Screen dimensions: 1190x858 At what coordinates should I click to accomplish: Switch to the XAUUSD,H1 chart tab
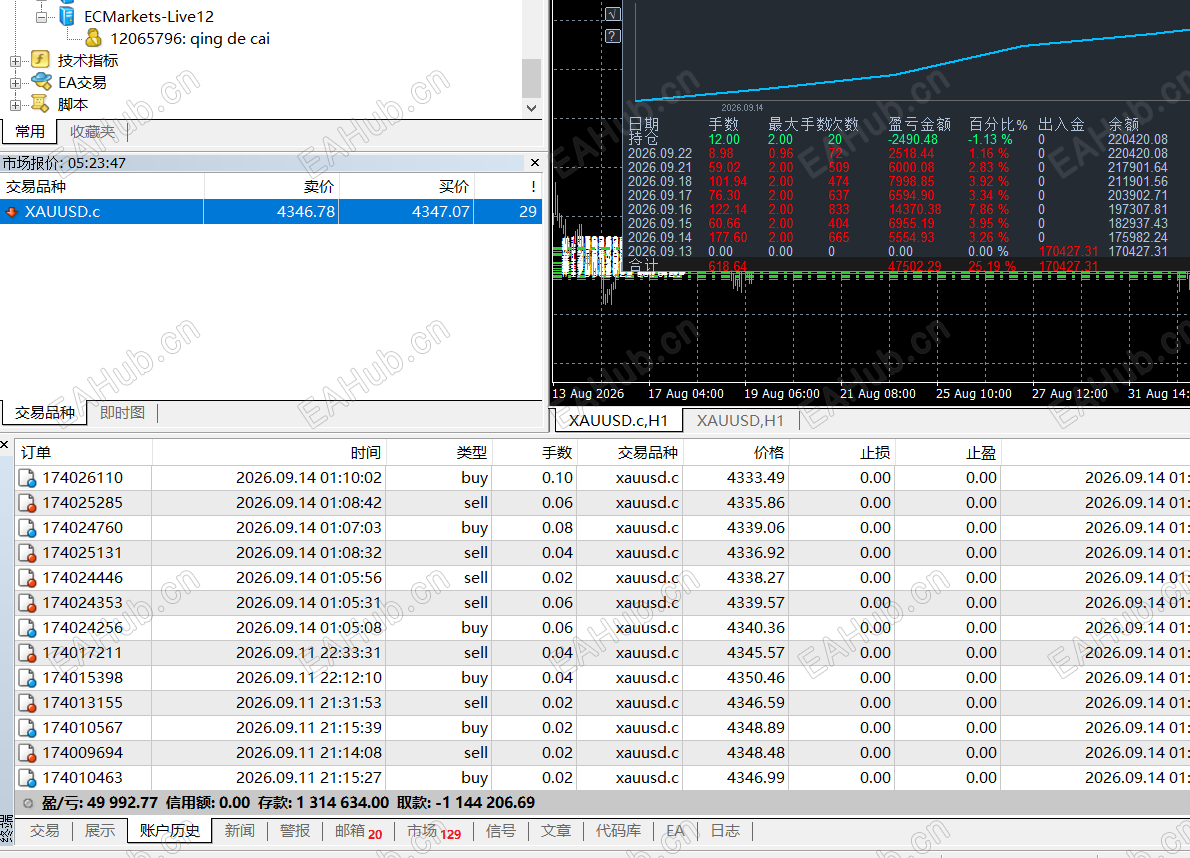(740, 420)
